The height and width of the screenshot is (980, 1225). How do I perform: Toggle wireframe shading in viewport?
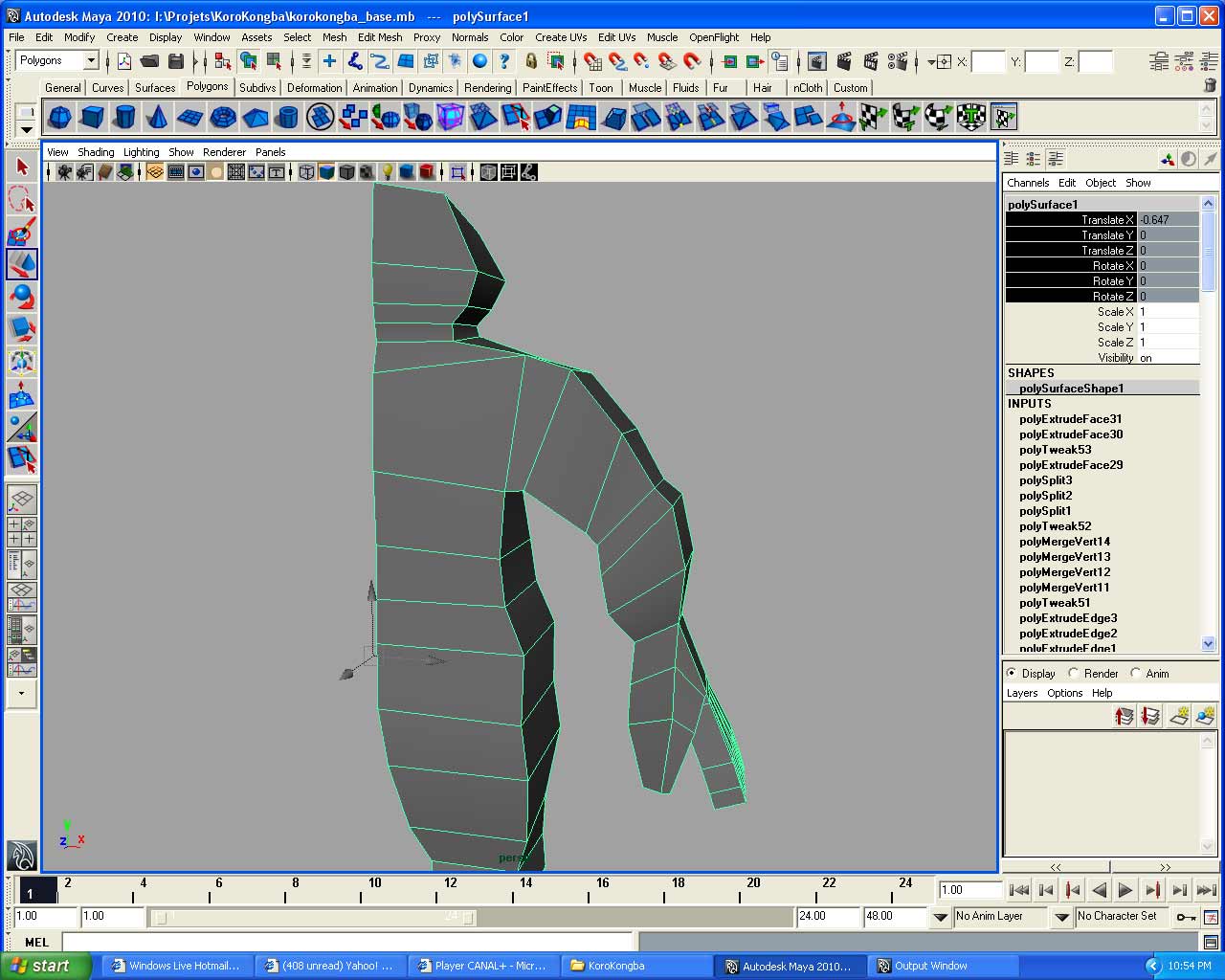click(x=306, y=172)
